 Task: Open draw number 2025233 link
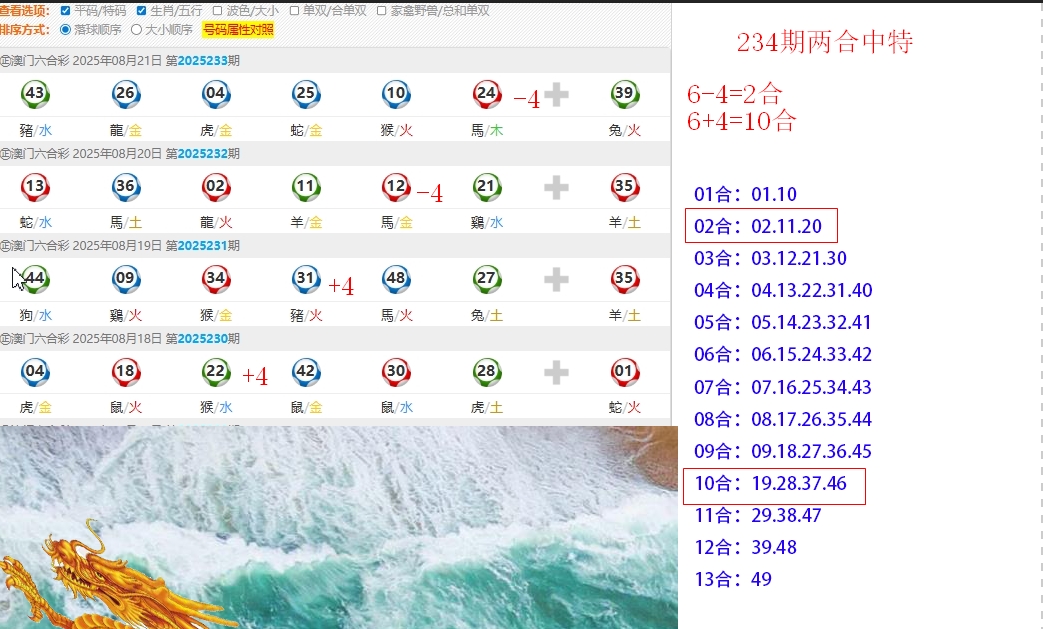pos(203,61)
